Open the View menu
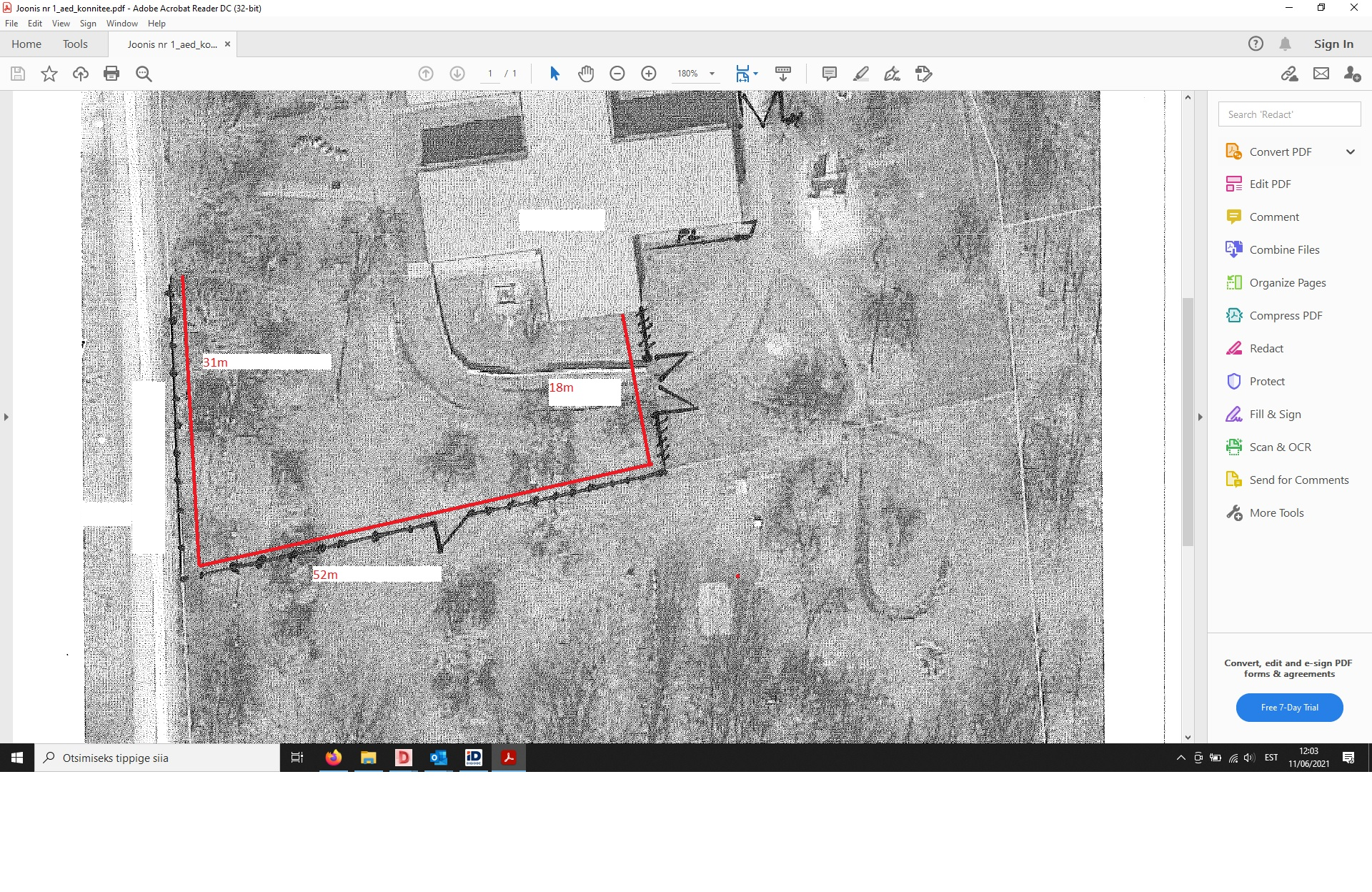1372x892 pixels. (x=61, y=24)
